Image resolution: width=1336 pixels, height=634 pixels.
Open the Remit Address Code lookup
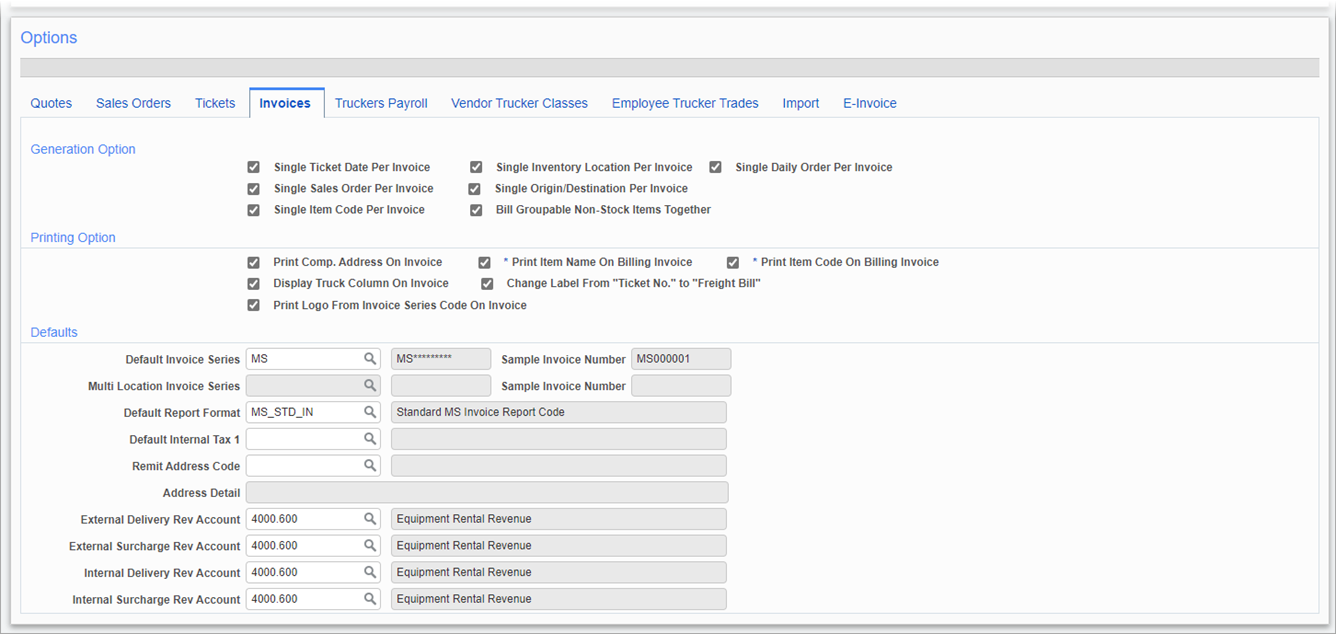(x=370, y=465)
